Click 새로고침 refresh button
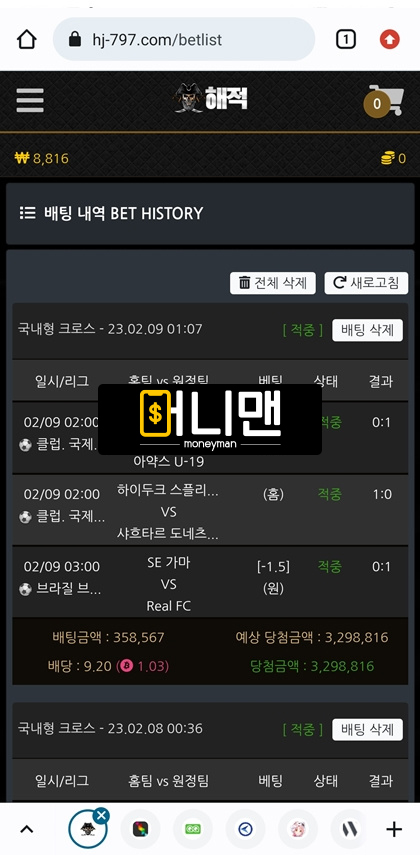 366,283
